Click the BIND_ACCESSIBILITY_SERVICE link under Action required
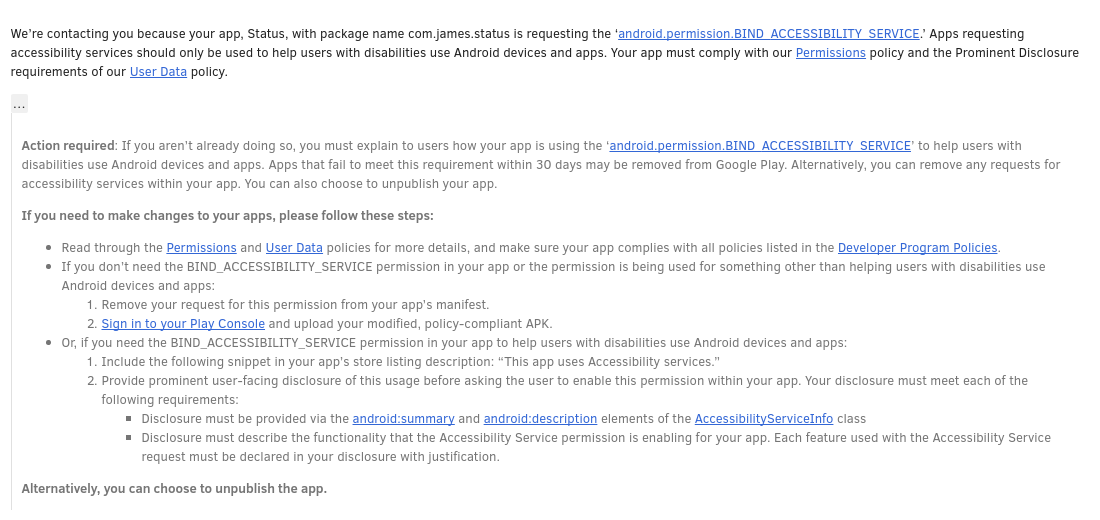This screenshot has height=520, width=1100. coord(760,146)
